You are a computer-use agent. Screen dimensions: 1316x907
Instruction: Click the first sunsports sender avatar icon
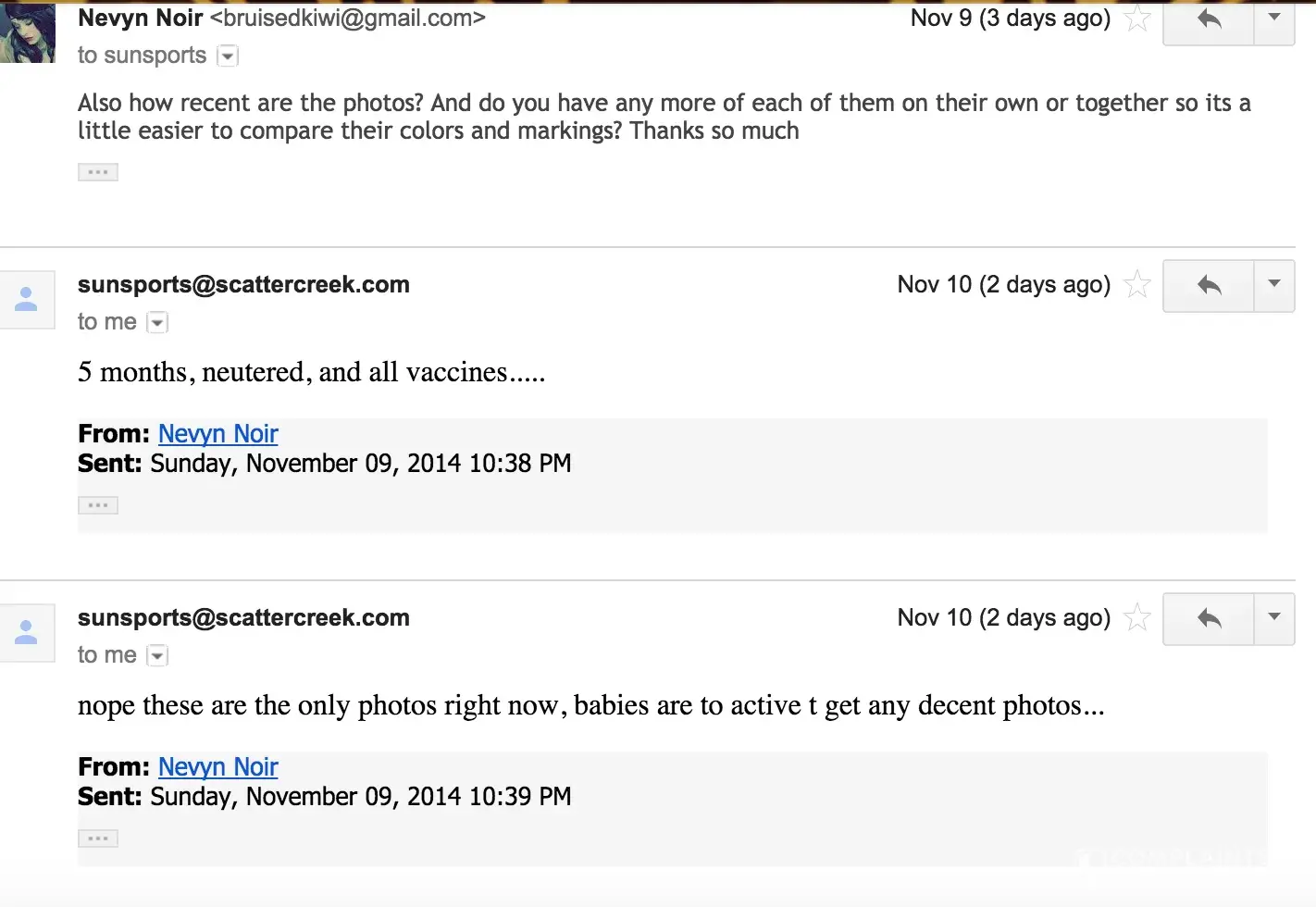pyautogui.click(x=27, y=300)
